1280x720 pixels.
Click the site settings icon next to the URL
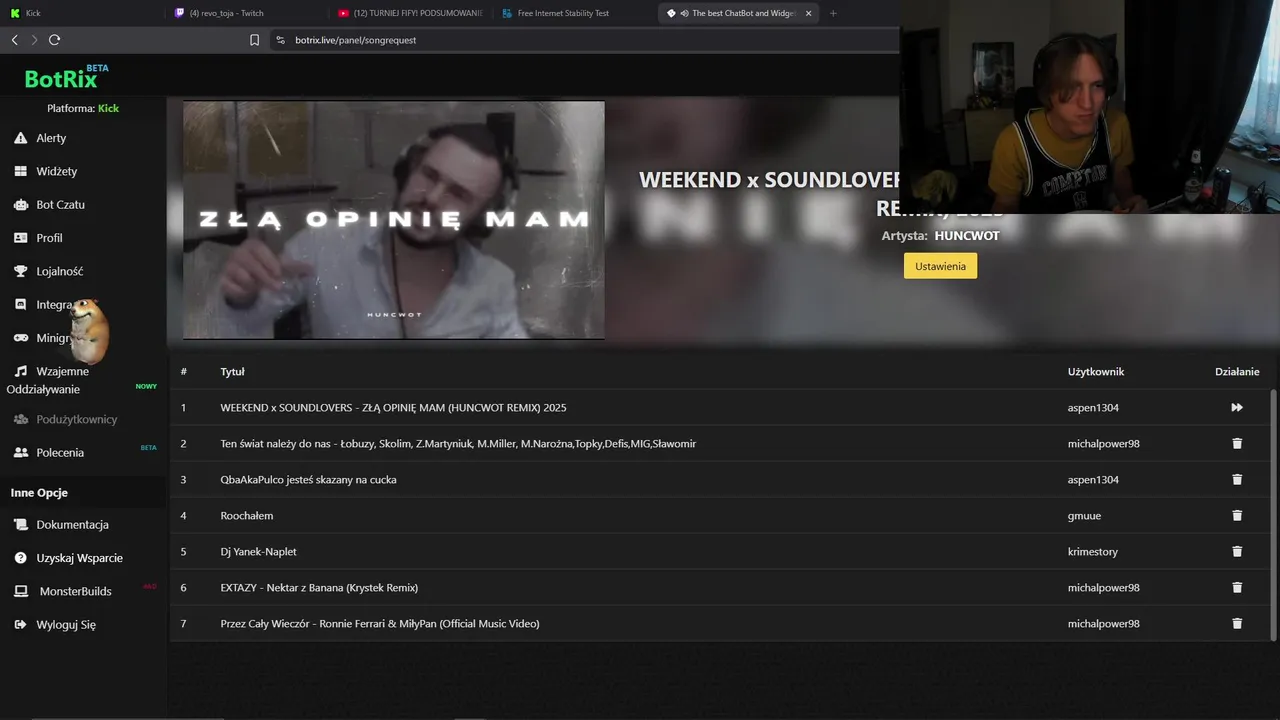(x=280, y=40)
